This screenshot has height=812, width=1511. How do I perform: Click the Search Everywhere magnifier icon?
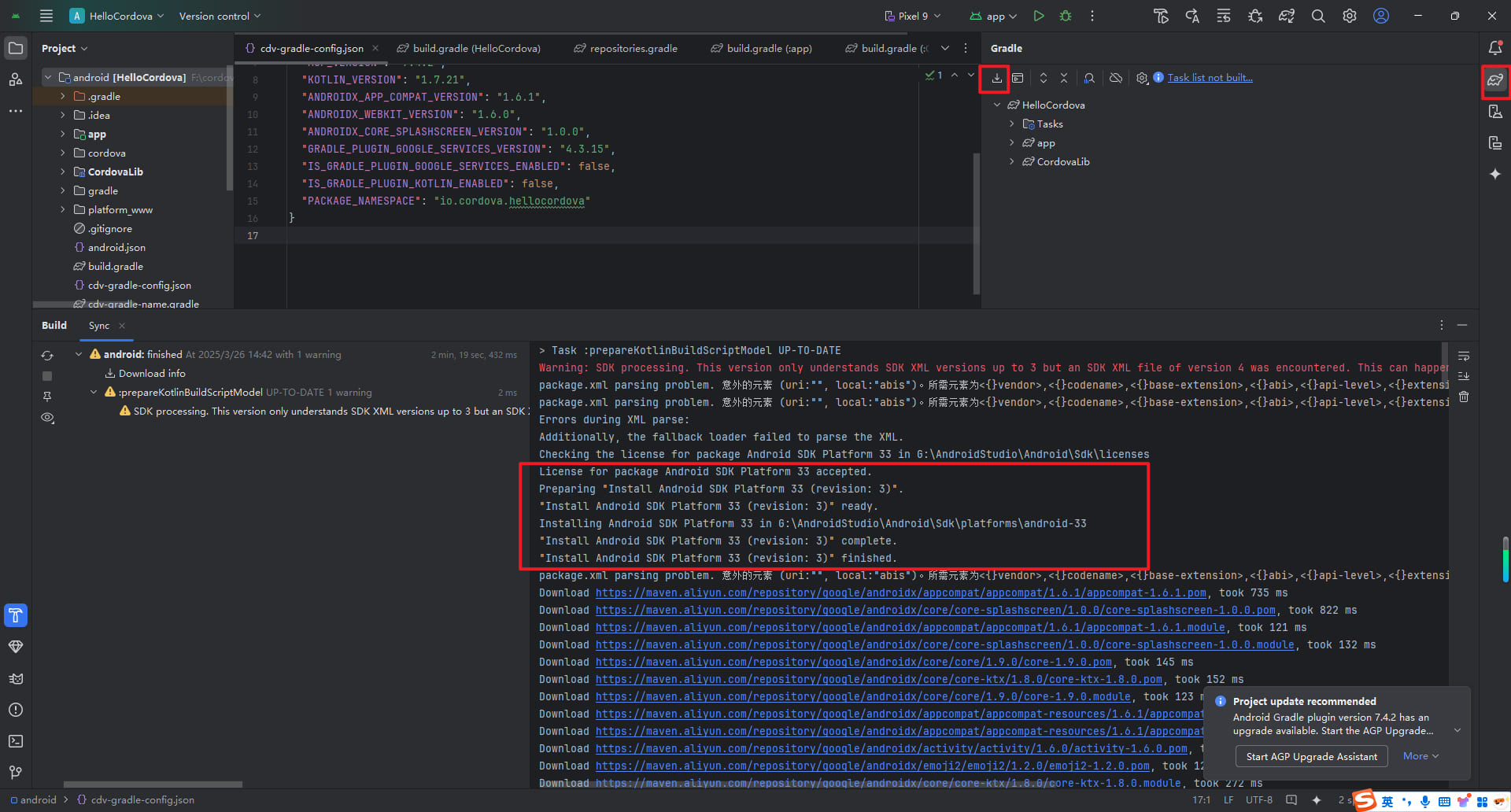[1318, 16]
